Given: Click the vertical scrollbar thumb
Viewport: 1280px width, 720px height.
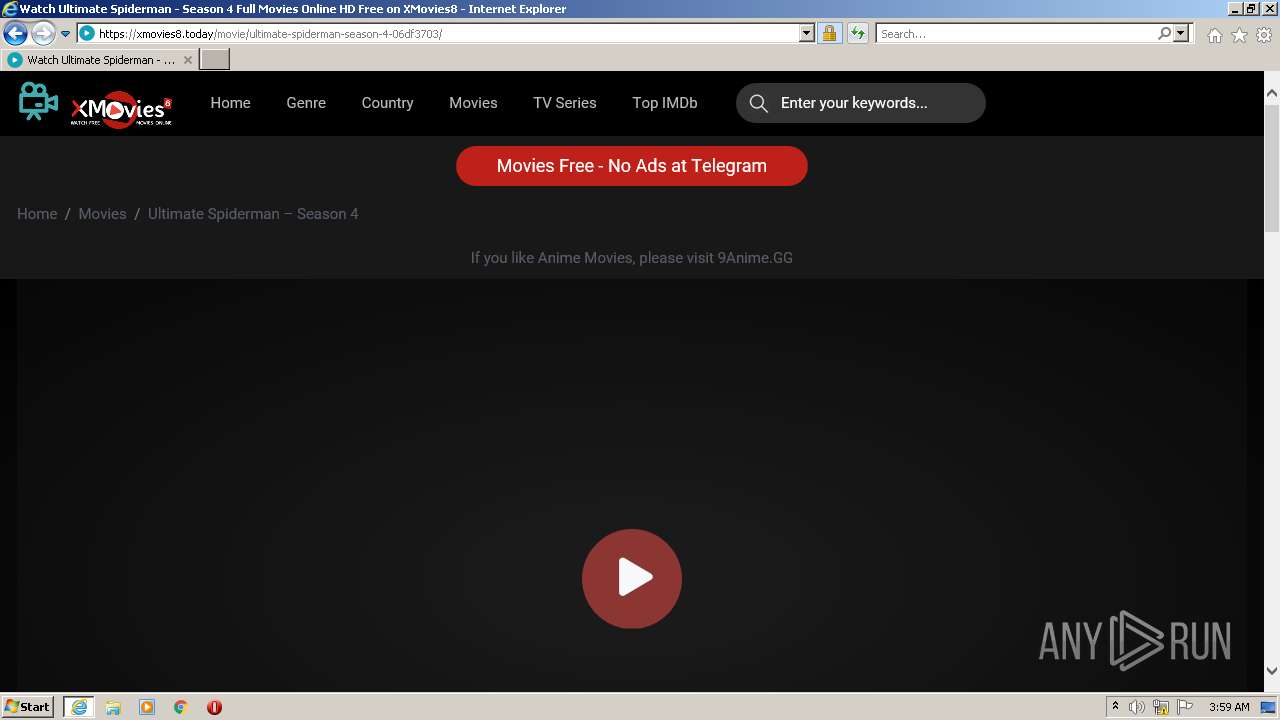Looking at the screenshot, I should coord(1272,167).
